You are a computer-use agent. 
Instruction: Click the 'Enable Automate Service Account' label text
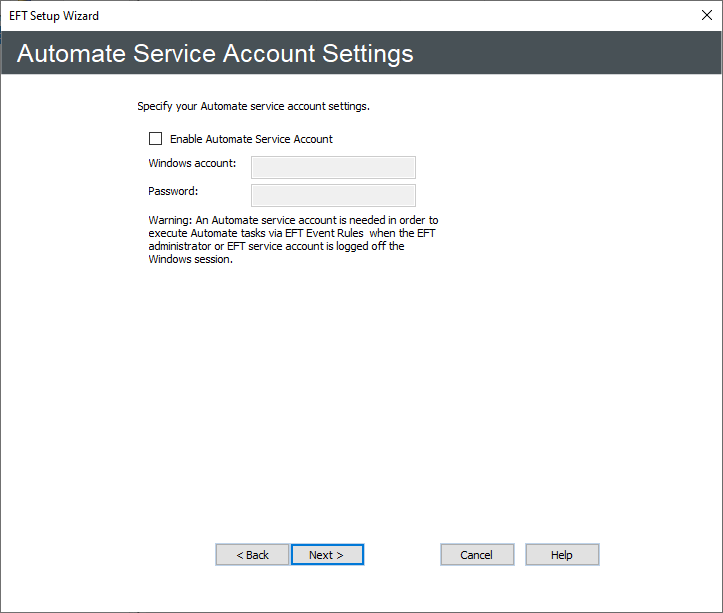tap(251, 139)
